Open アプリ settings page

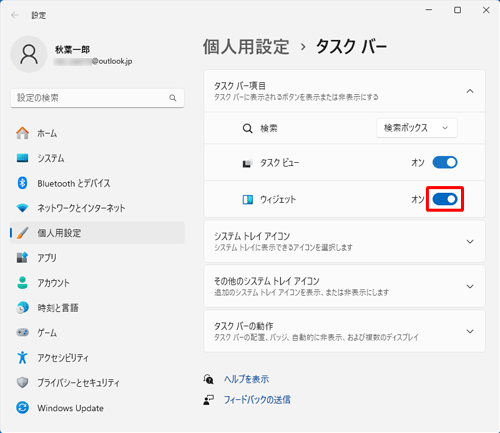(x=97, y=258)
